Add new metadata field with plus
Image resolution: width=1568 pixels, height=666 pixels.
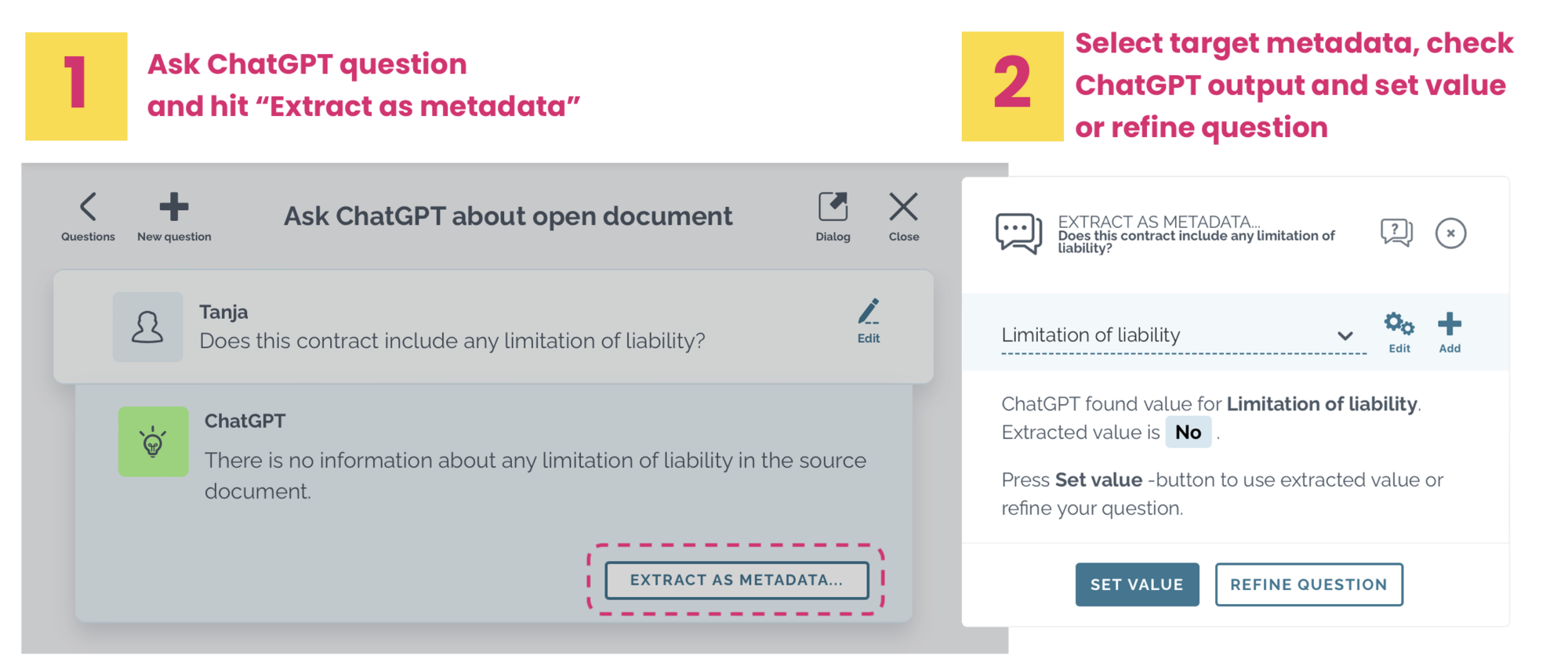1450,332
